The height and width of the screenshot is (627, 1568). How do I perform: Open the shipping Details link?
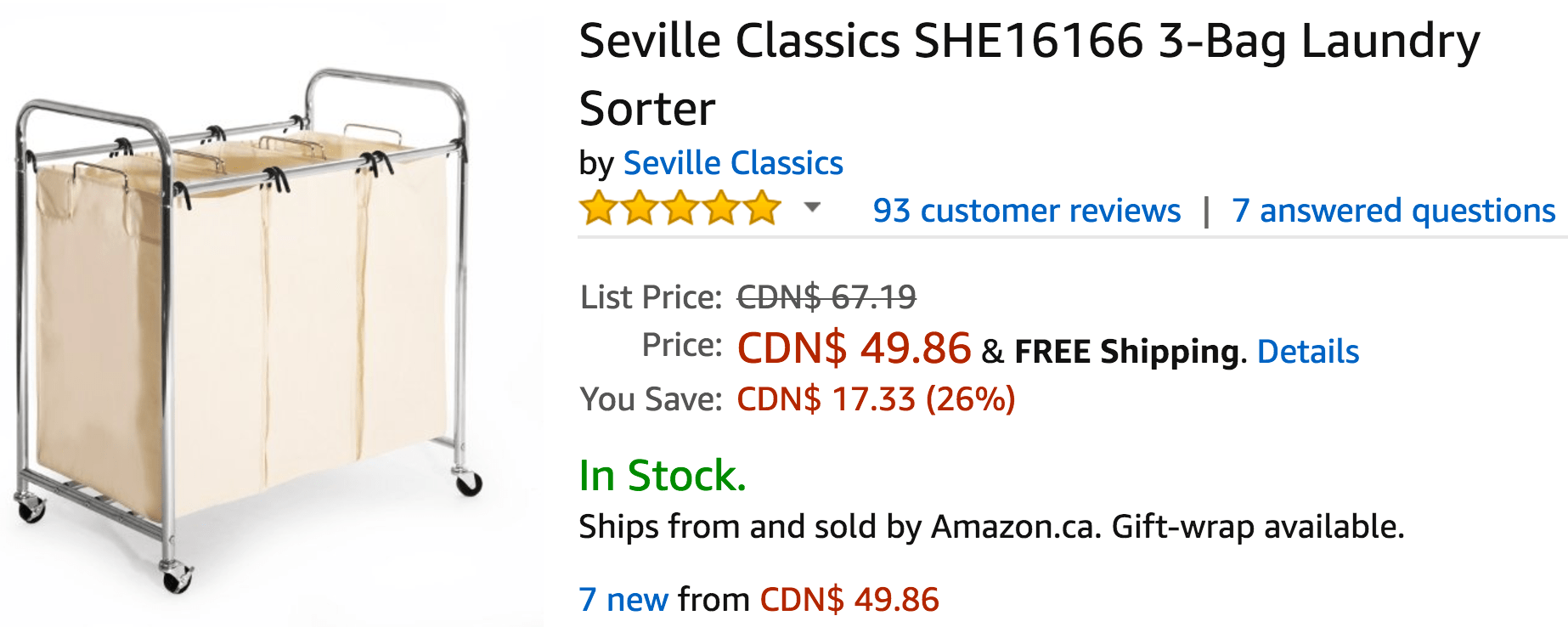coord(1308,352)
